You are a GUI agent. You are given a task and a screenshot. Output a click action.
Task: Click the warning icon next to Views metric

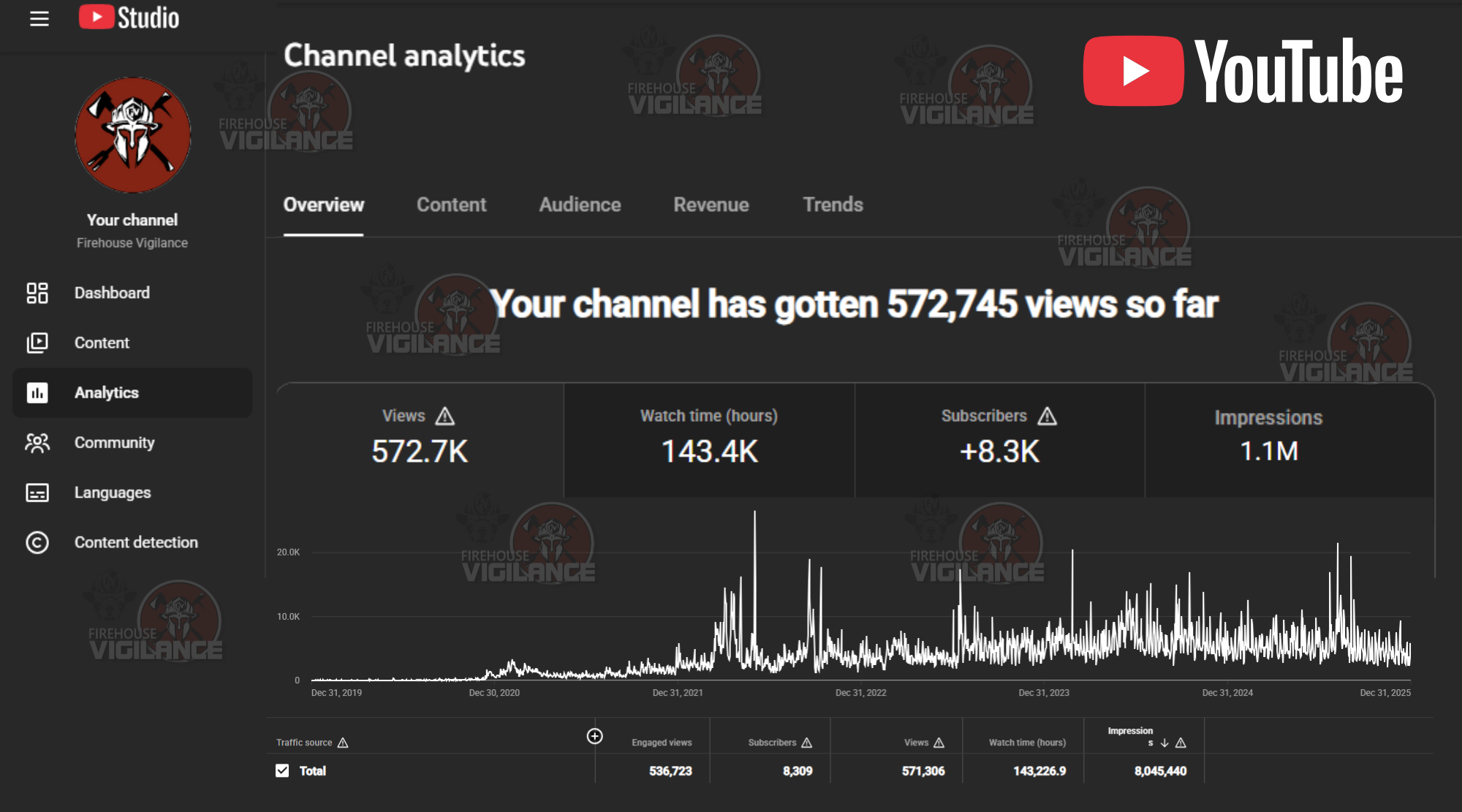[444, 415]
